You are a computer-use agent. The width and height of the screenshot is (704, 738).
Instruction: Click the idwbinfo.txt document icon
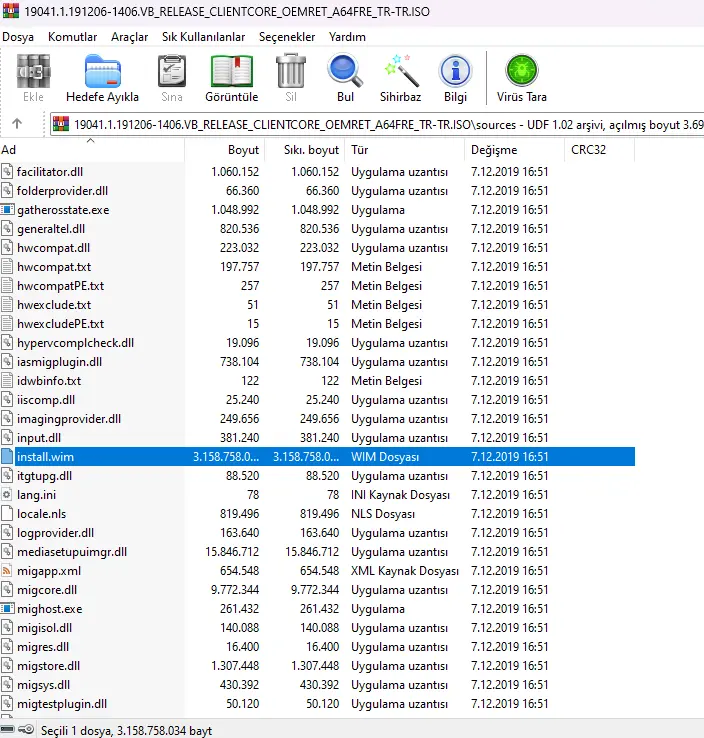point(7,380)
